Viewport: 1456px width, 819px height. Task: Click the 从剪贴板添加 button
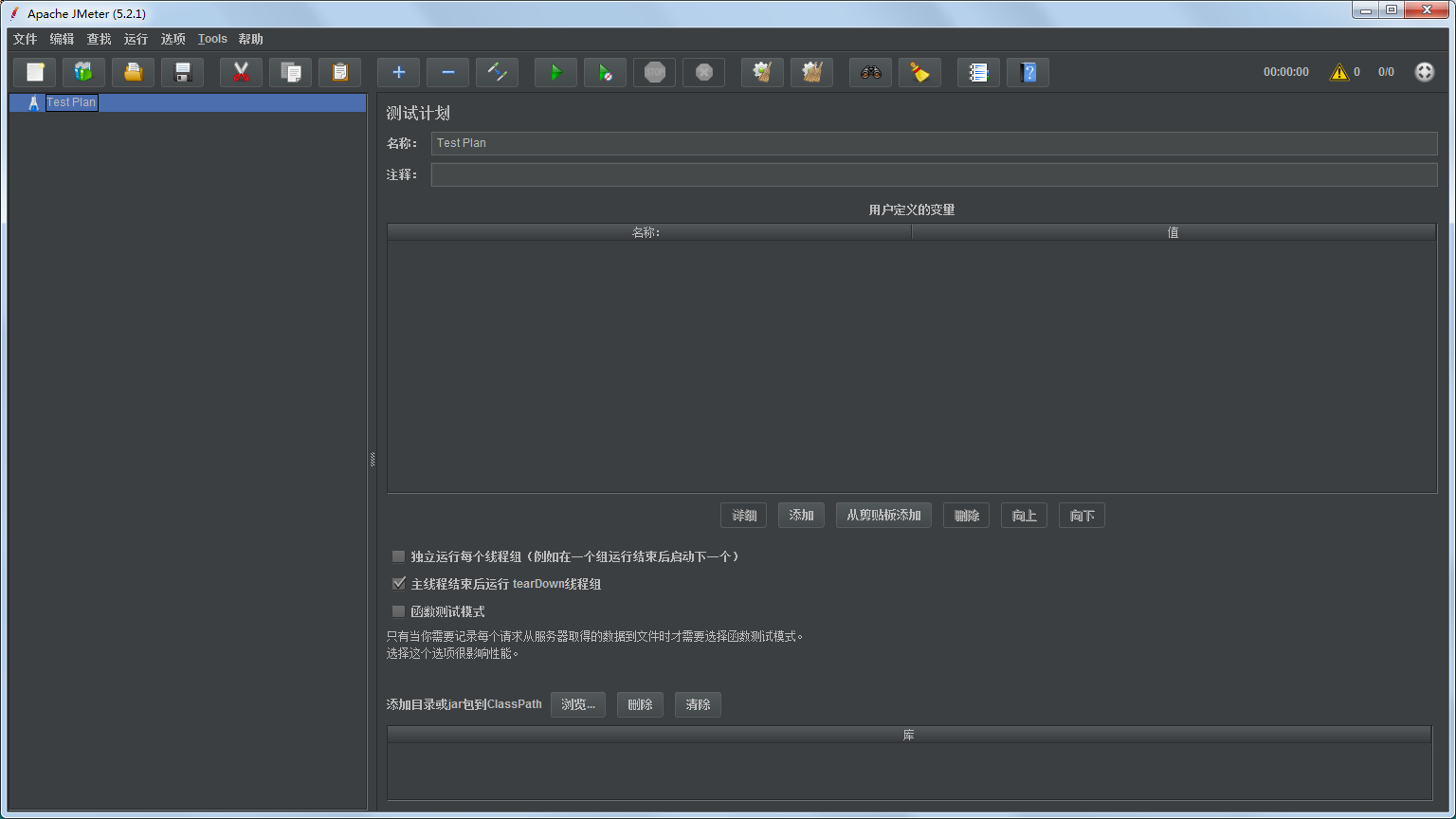(x=883, y=516)
